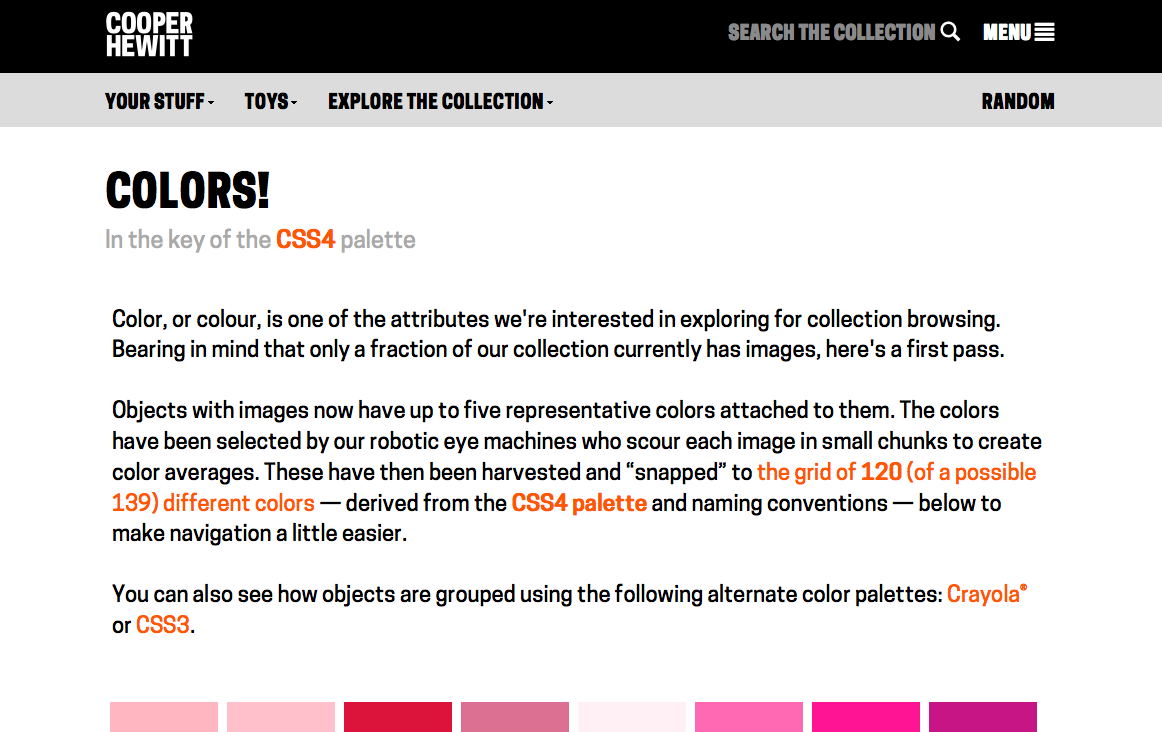Image resolution: width=1162 pixels, height=732 pixels.
Task: Expand the Your Stuff dropdown
Action: (x=159, y=101)
